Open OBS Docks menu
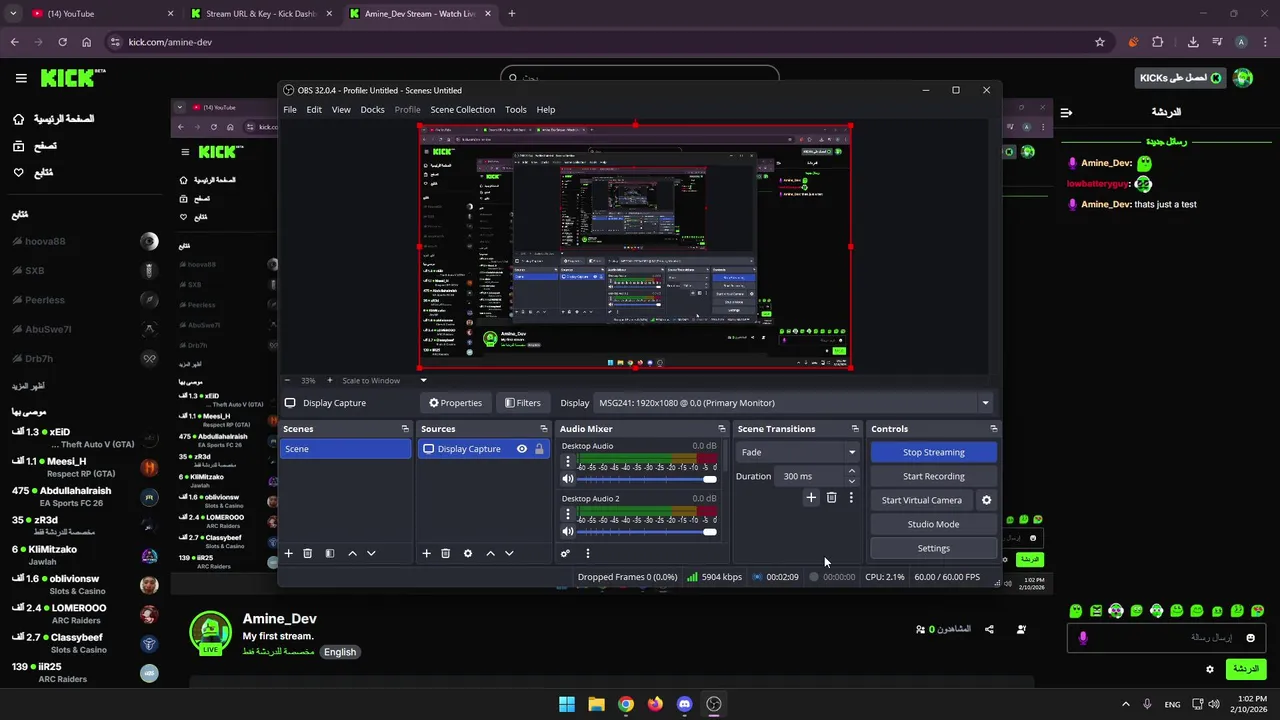This screenshot has width=1280, height=720. click(x=372, y=110)
